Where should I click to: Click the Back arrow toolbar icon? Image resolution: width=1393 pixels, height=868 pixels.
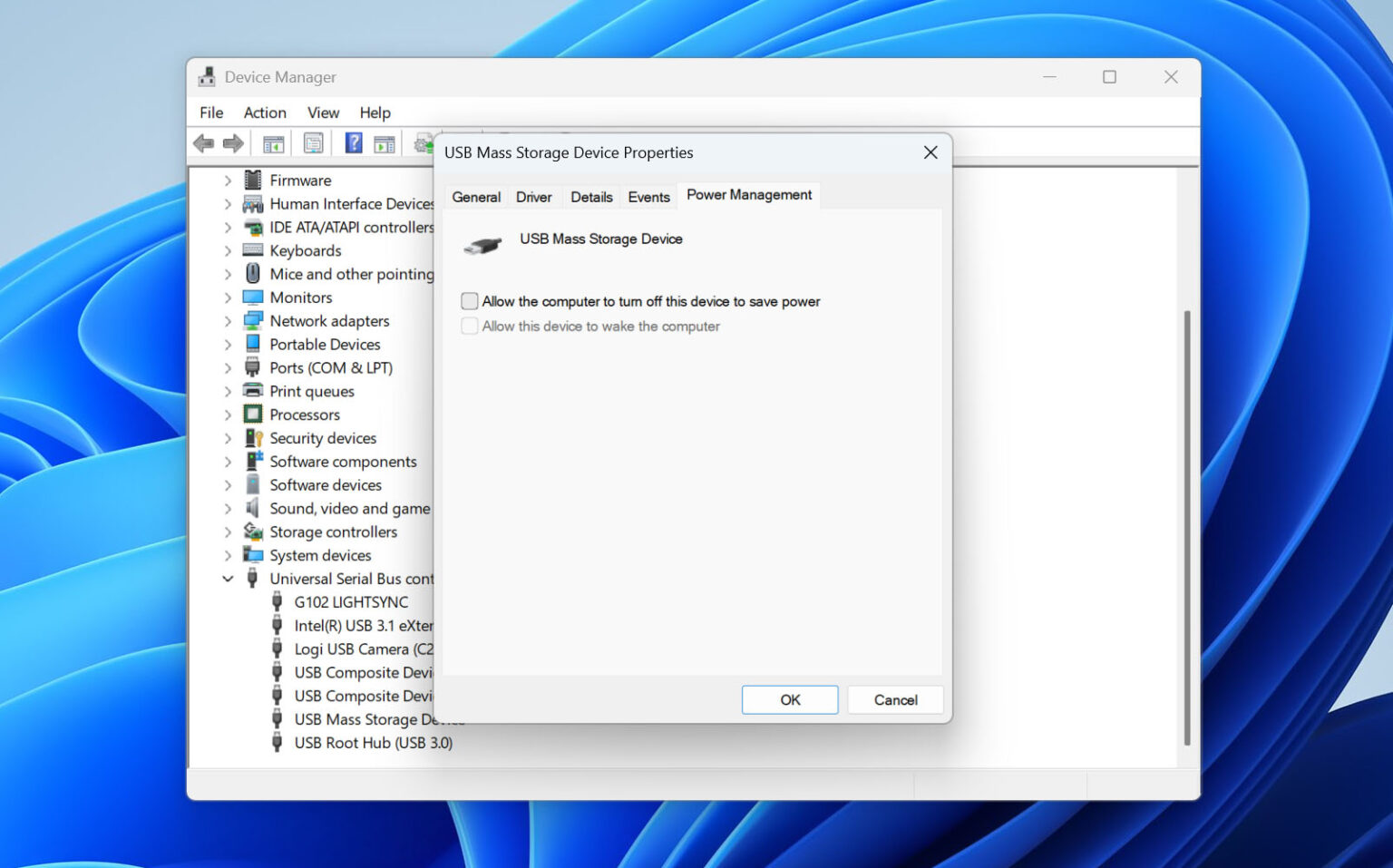point(204,143)
